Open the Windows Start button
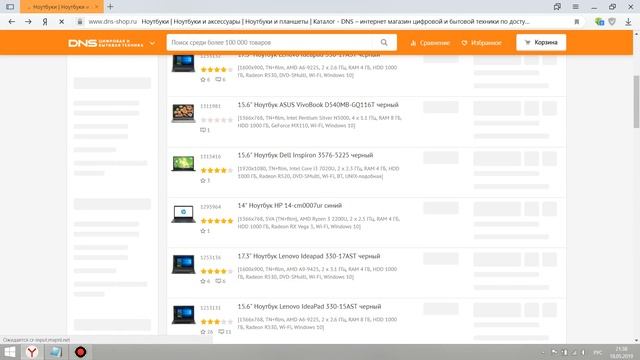The height and width of the screenshot is (360, 640). coord(9,352)
